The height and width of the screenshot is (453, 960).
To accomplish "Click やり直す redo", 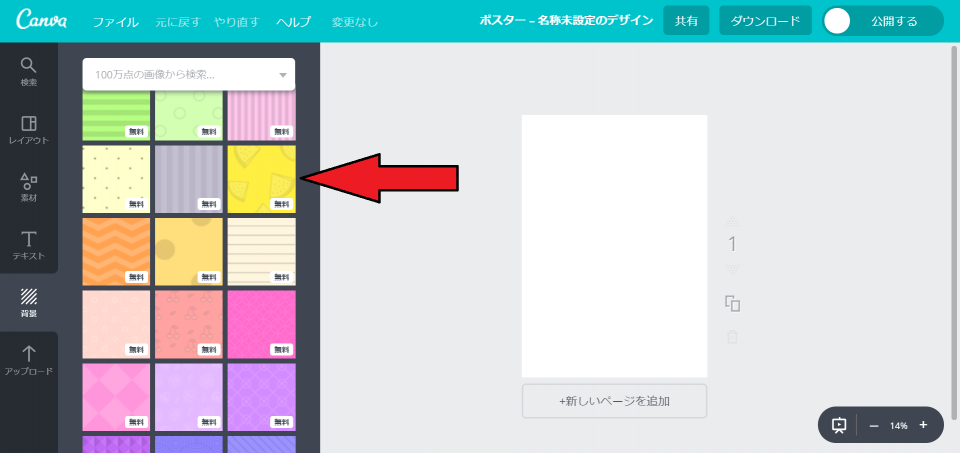I will (x=237, y=22).
